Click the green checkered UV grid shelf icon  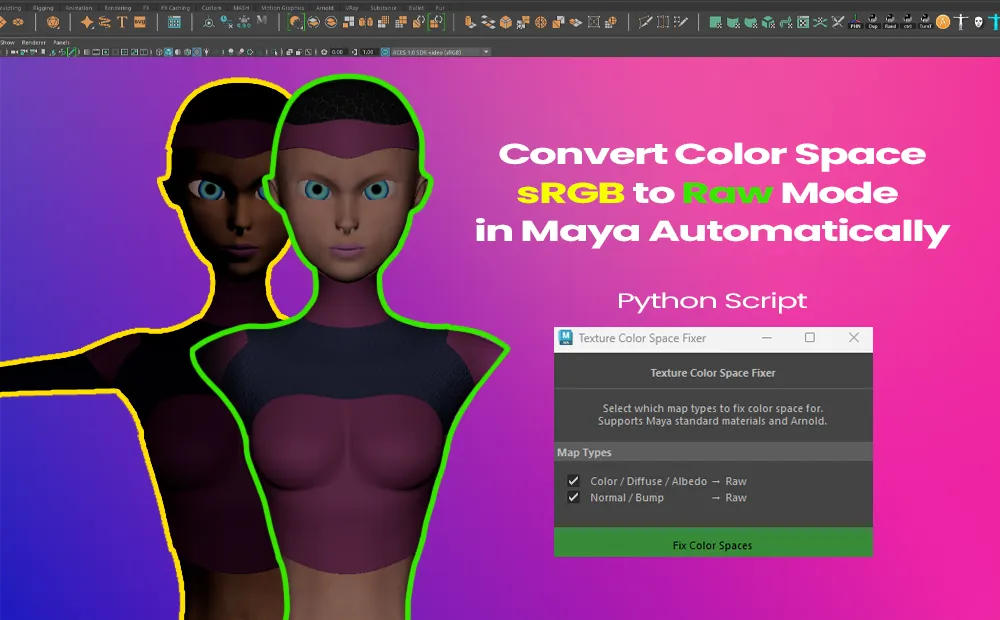(x=803, y=21)
